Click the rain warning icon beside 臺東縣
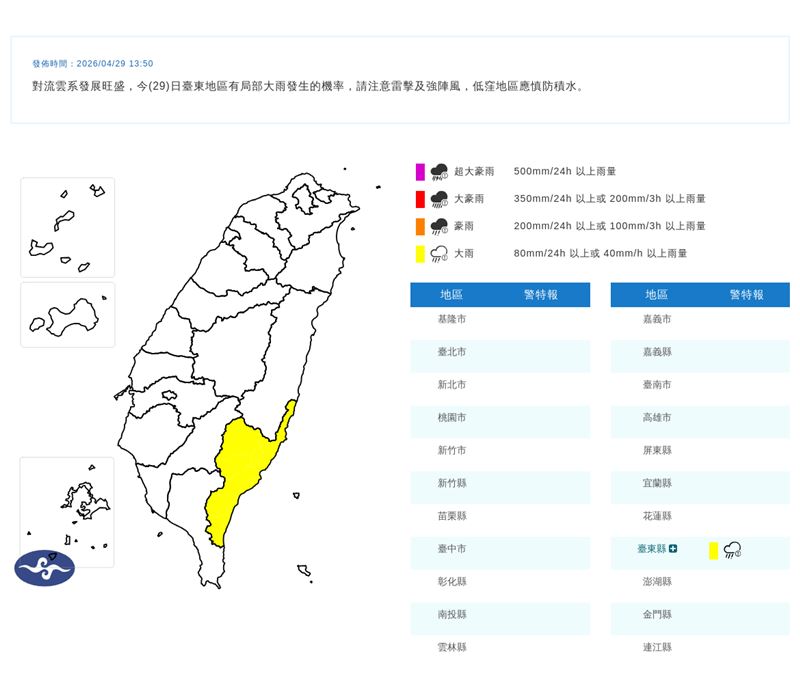 pos(733,550)
